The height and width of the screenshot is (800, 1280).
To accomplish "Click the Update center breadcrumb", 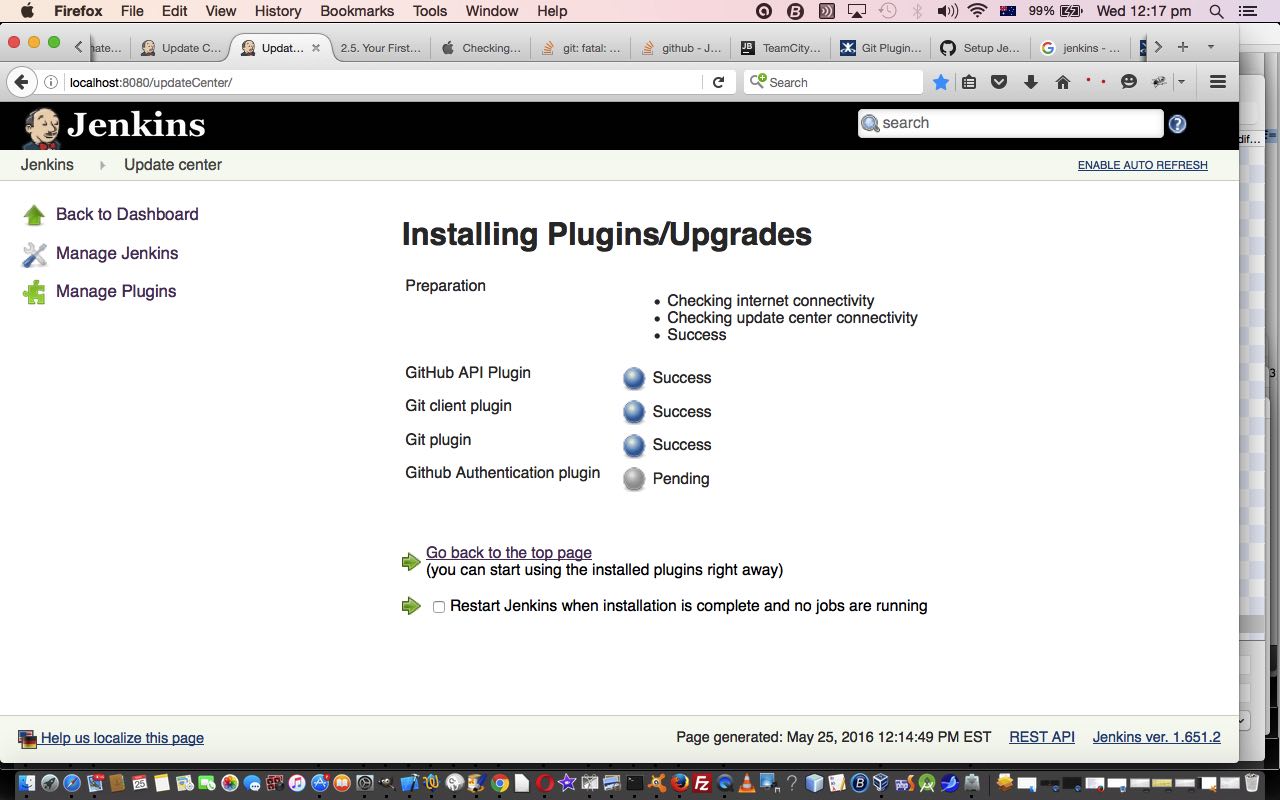I will (173, 165).
